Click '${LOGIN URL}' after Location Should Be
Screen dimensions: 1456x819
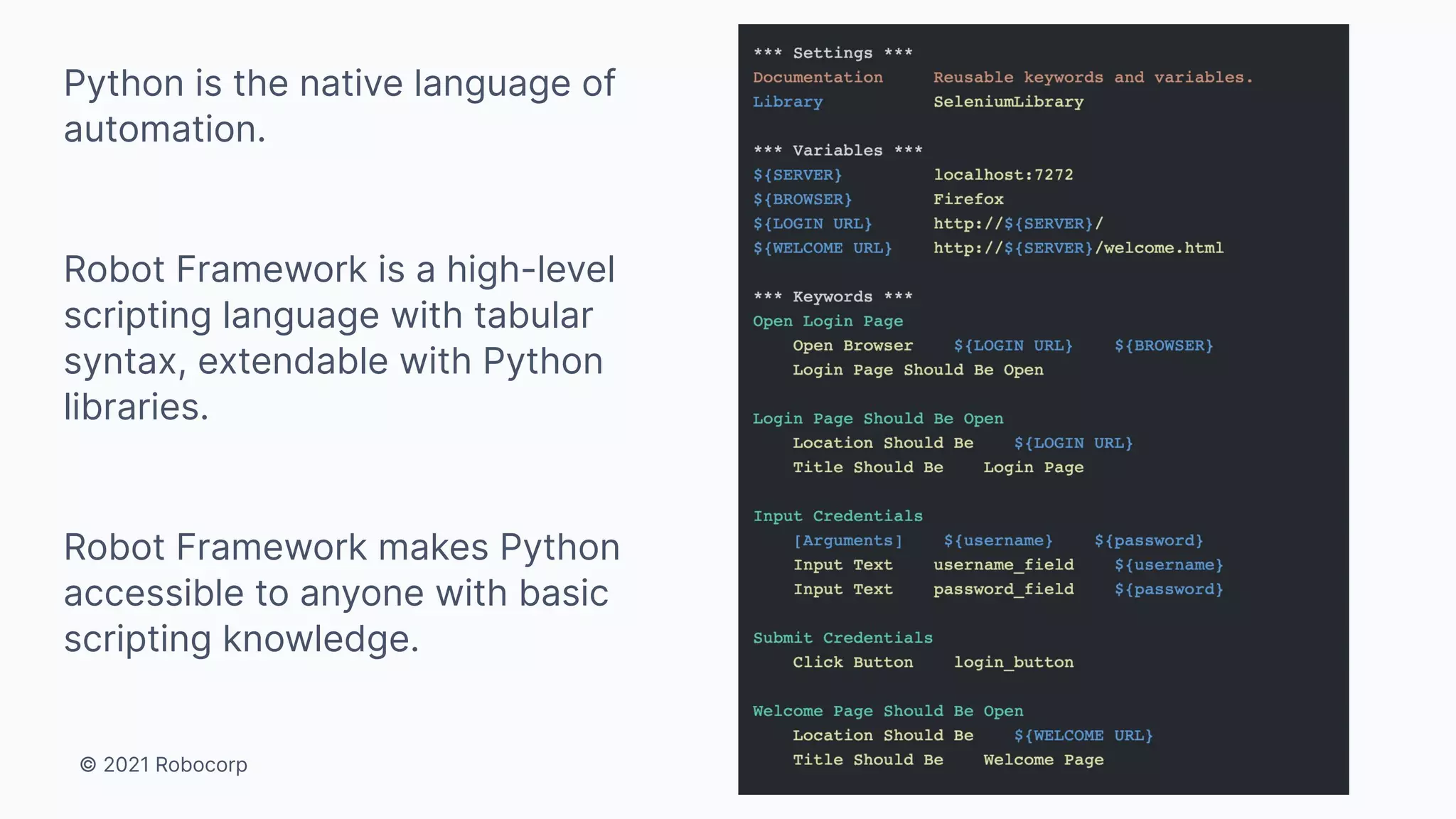click(x=1073, y=443)
